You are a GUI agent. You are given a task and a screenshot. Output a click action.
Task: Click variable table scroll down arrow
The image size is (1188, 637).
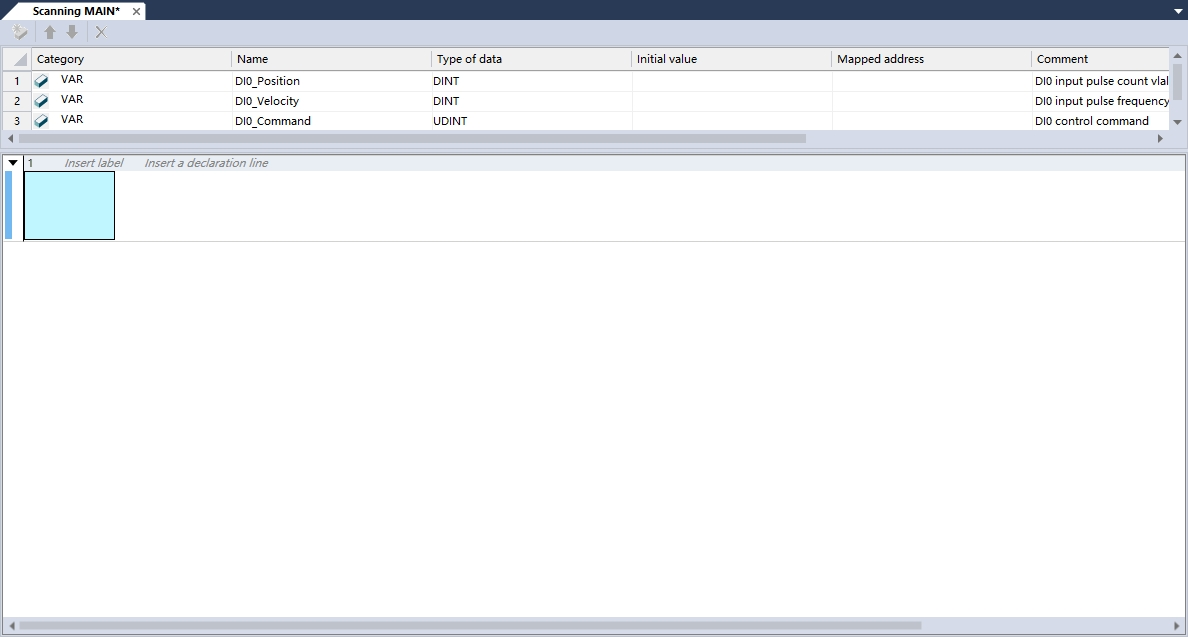1177,122
